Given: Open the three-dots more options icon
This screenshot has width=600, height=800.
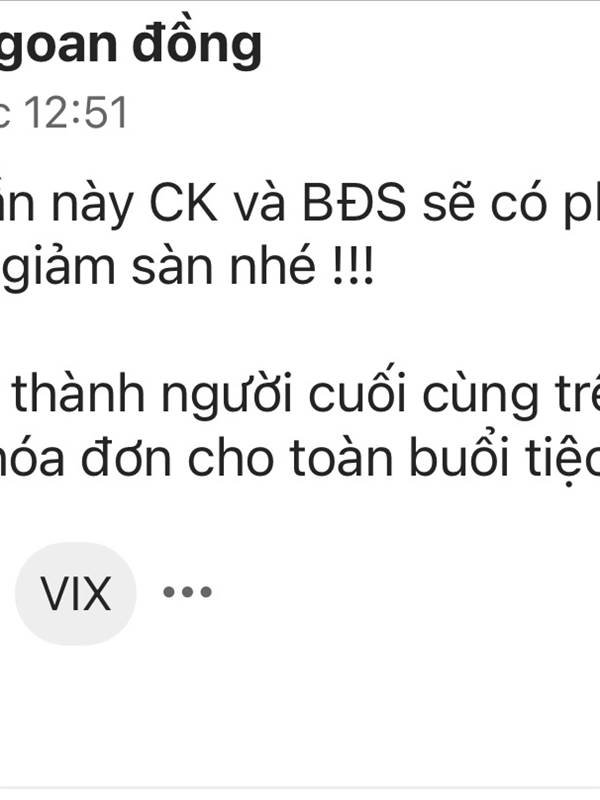Looking at the screenshot, I should (x=187, y=592).
